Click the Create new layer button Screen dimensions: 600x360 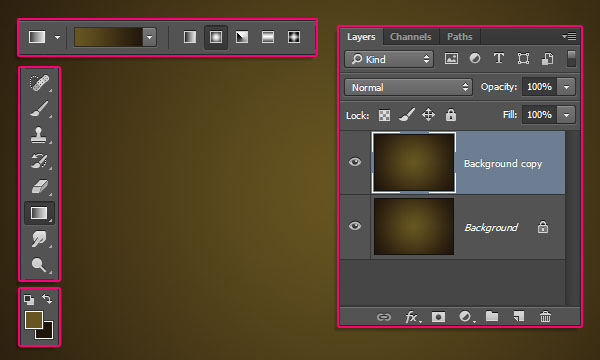pyautogui.click(x=518, y=316)
